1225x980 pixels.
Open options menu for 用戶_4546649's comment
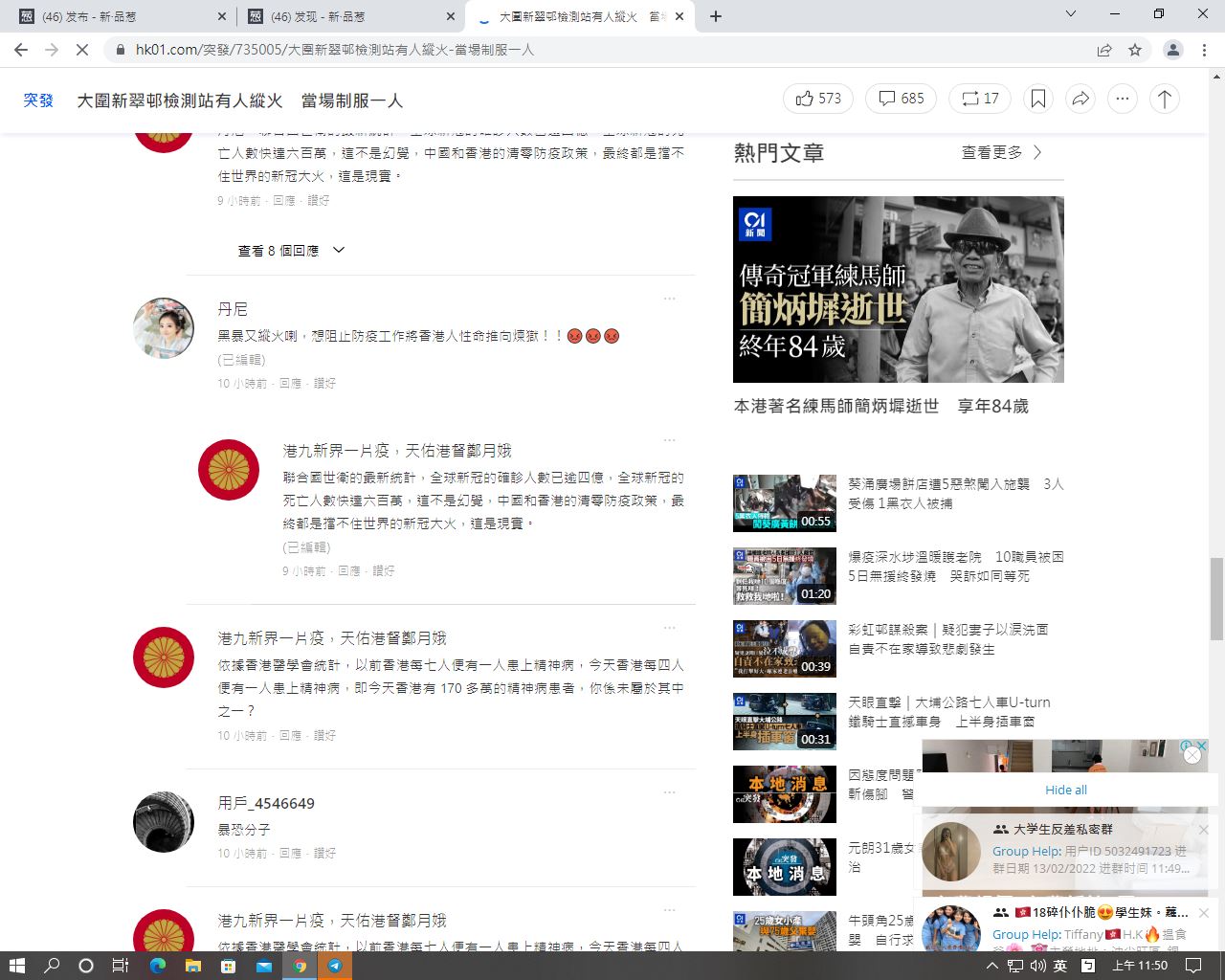click(x=670, y=792)
